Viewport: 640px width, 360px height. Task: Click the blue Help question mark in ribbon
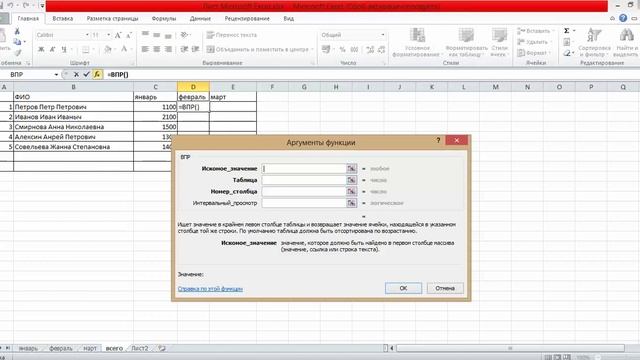click(623, 18)
